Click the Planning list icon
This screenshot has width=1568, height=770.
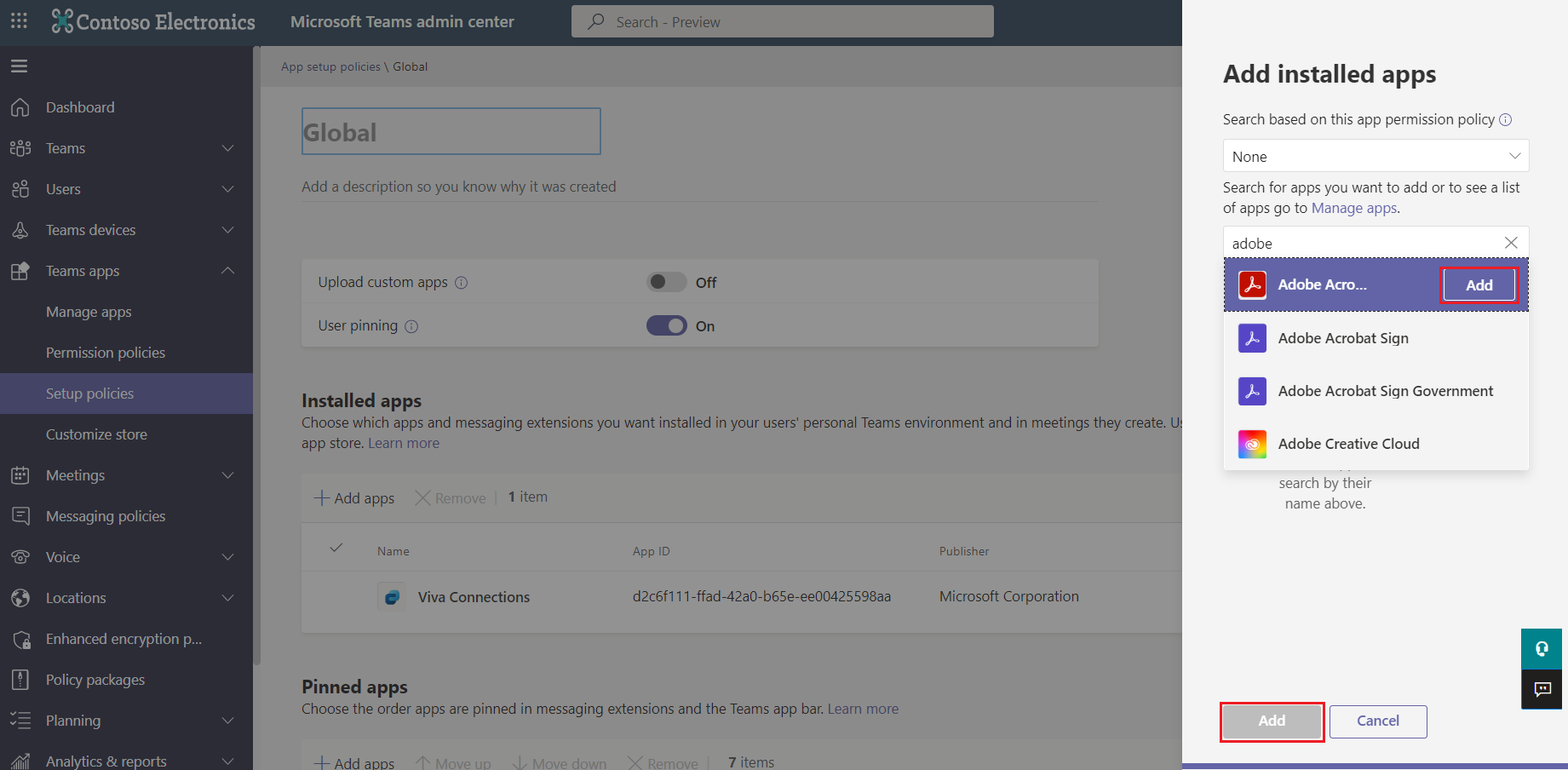20,721
